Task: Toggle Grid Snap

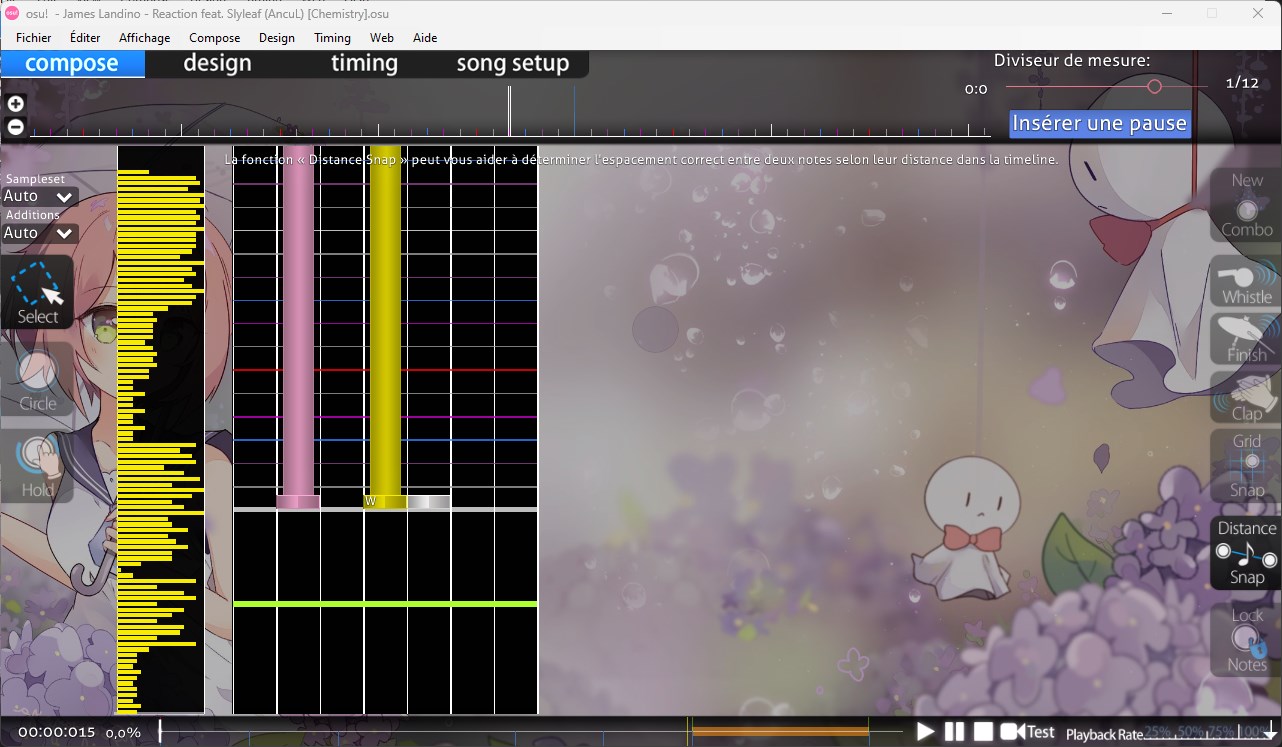Action: point(1246,465)
